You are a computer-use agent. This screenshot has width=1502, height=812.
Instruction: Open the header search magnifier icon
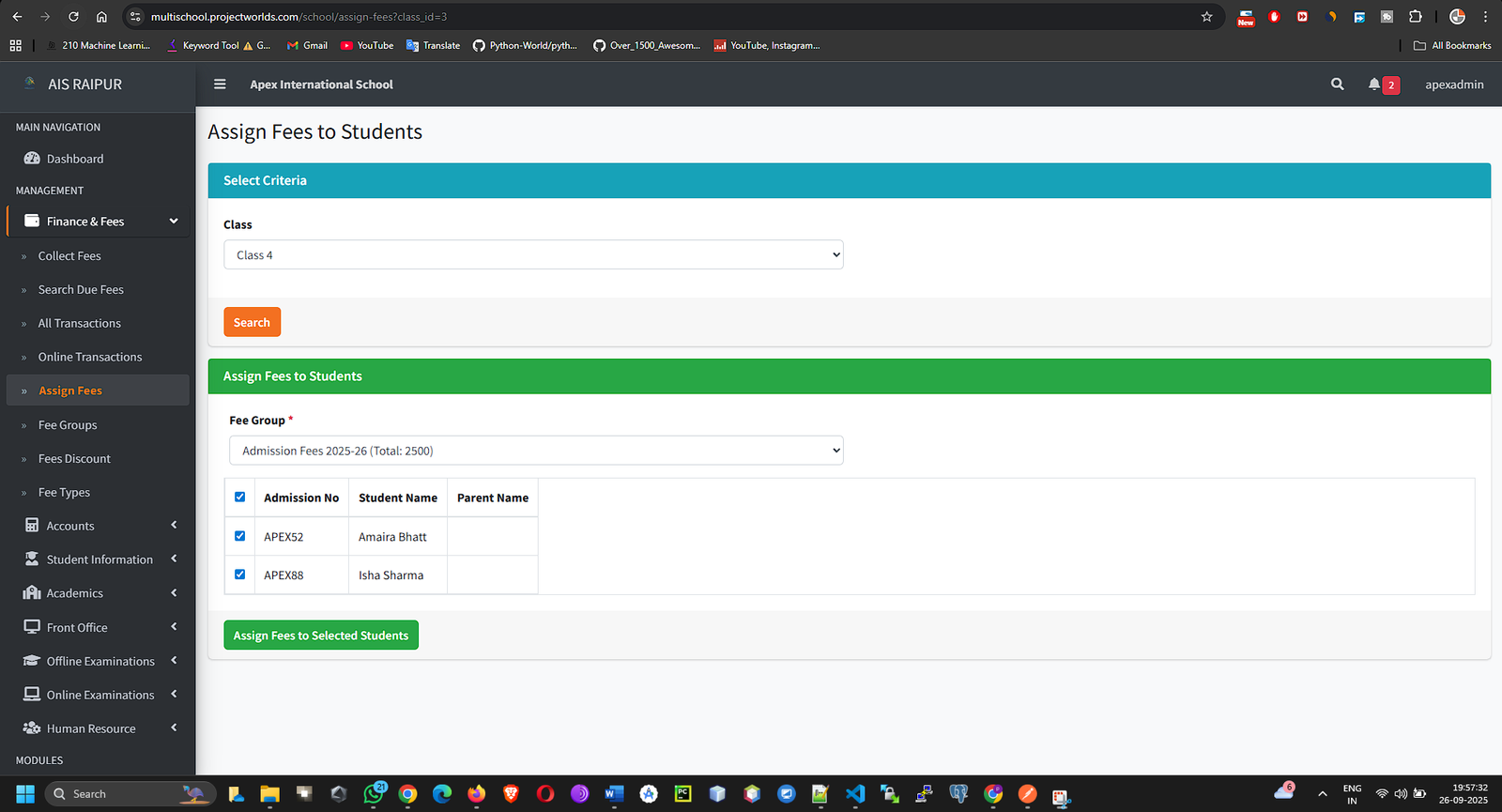(1337, 84)
